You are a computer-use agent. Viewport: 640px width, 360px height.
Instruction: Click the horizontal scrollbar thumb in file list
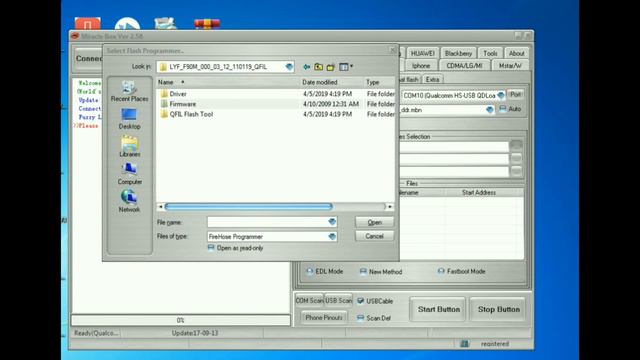pyautogui.click(x=249, y=207)
